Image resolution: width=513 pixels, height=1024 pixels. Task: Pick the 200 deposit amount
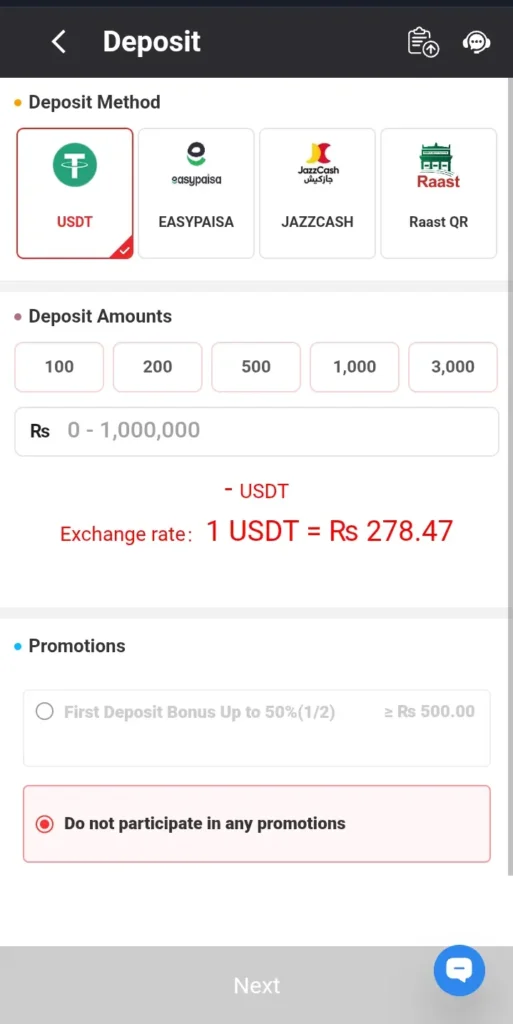(157, 367)
